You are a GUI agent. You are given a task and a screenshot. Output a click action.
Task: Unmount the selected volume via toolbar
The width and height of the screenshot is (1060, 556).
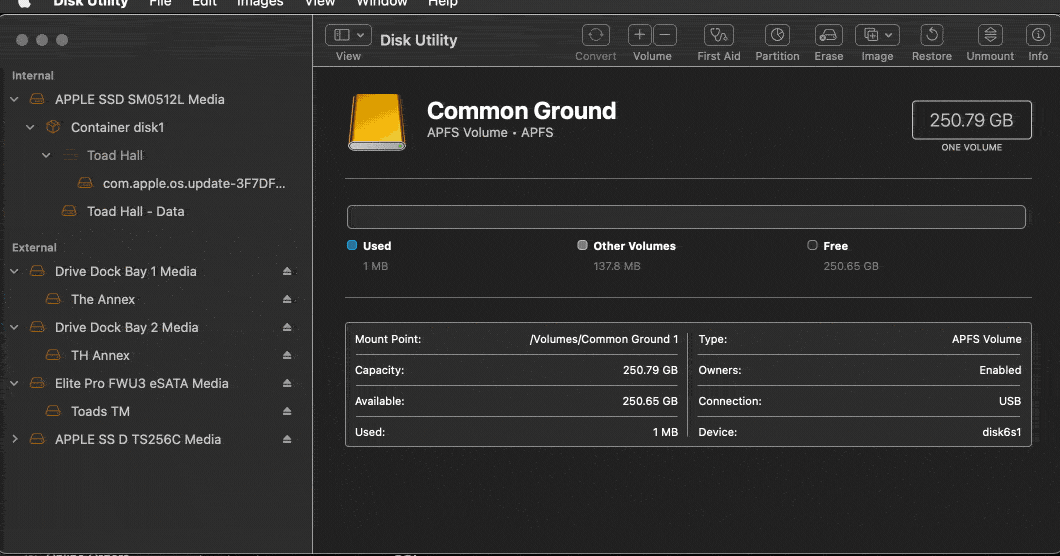pyautogui.click(x=989, y=35)
